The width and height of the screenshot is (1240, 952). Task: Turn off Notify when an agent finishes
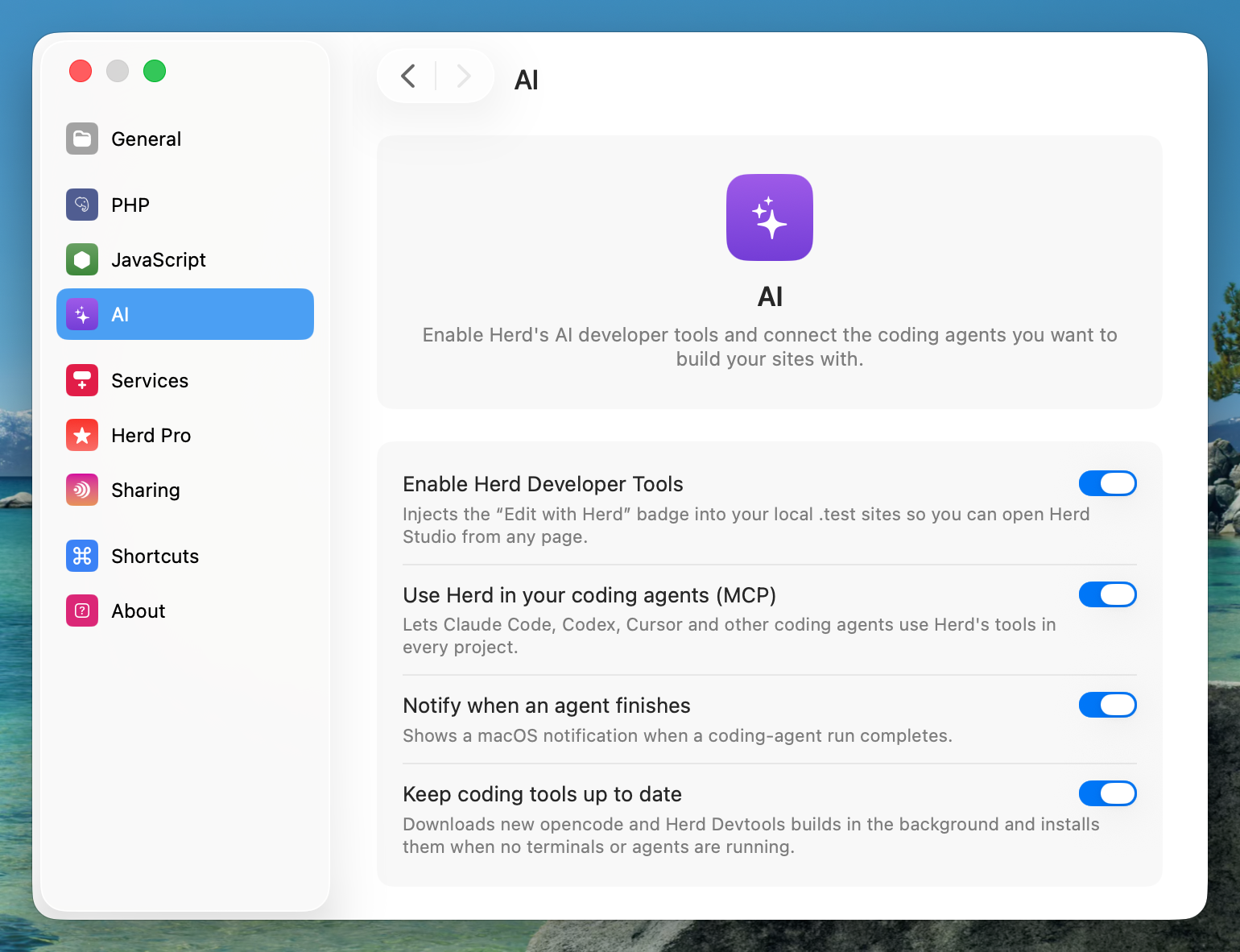tap(1107, 705)
